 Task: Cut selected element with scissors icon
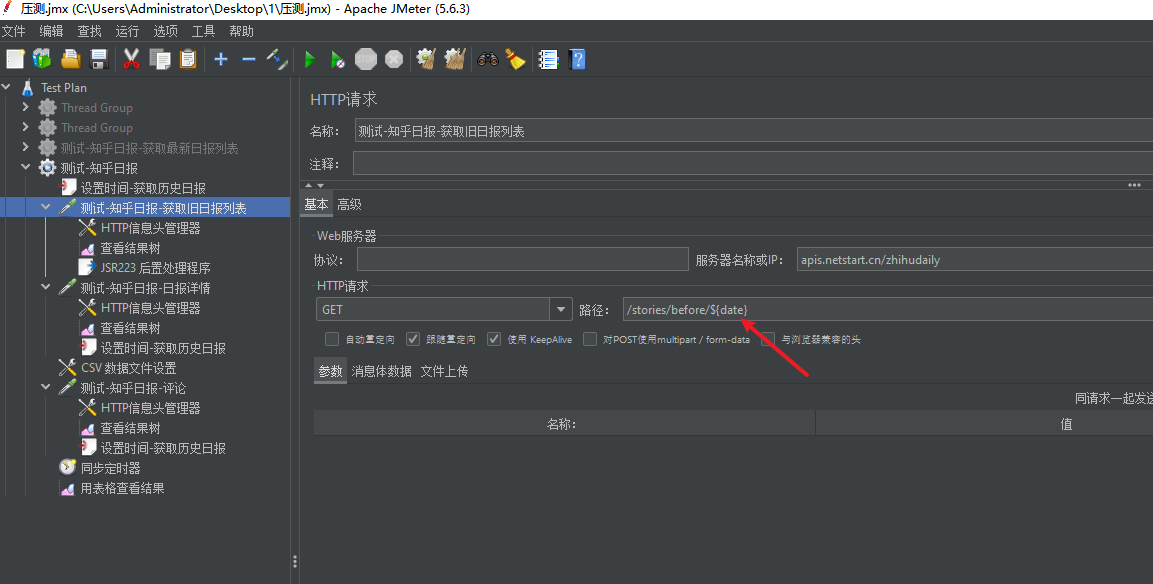coord(132,59)
